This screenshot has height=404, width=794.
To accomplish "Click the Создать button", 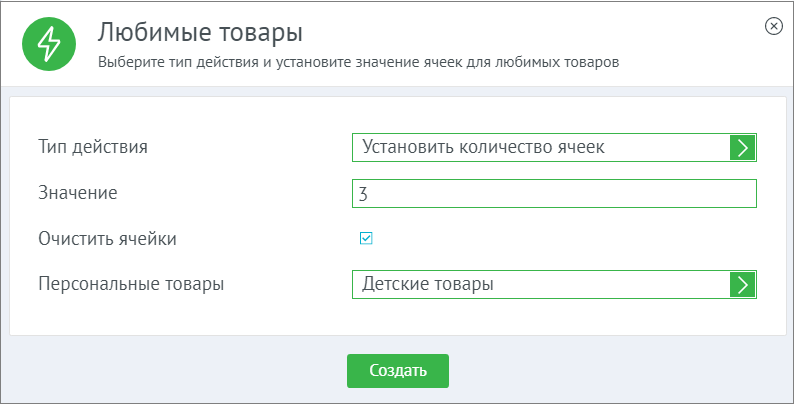I will [x=398, y=371].
